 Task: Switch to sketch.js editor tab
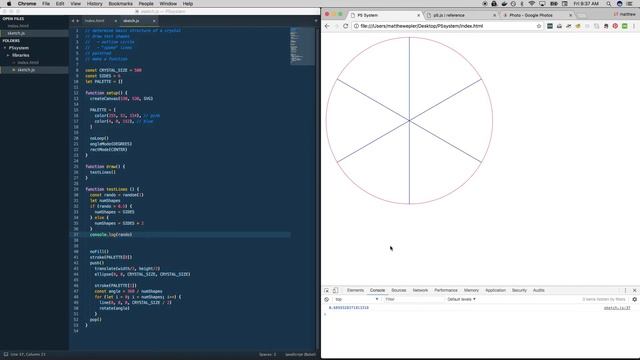click(x=131, y=21)
